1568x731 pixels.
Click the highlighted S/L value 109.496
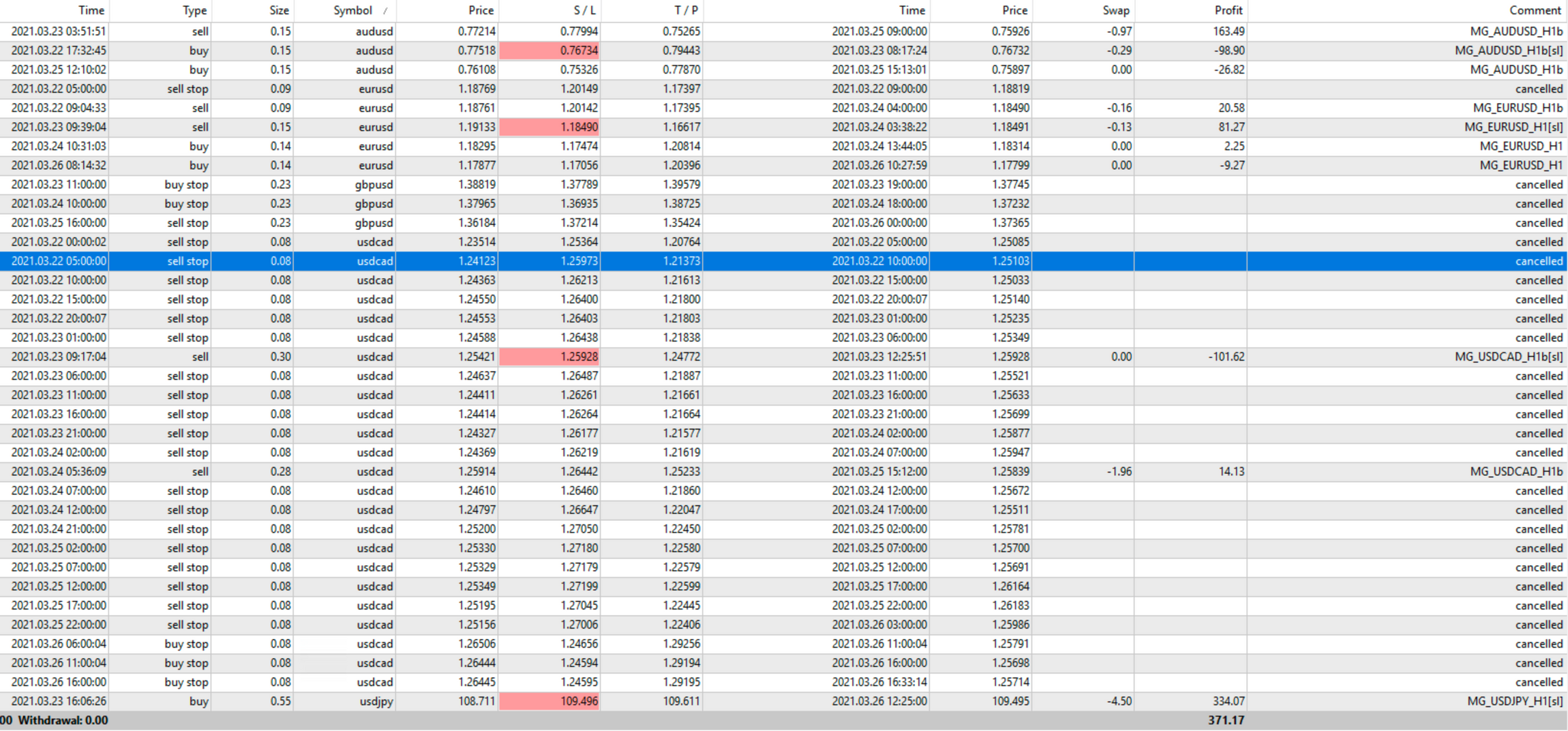point(549,701)
